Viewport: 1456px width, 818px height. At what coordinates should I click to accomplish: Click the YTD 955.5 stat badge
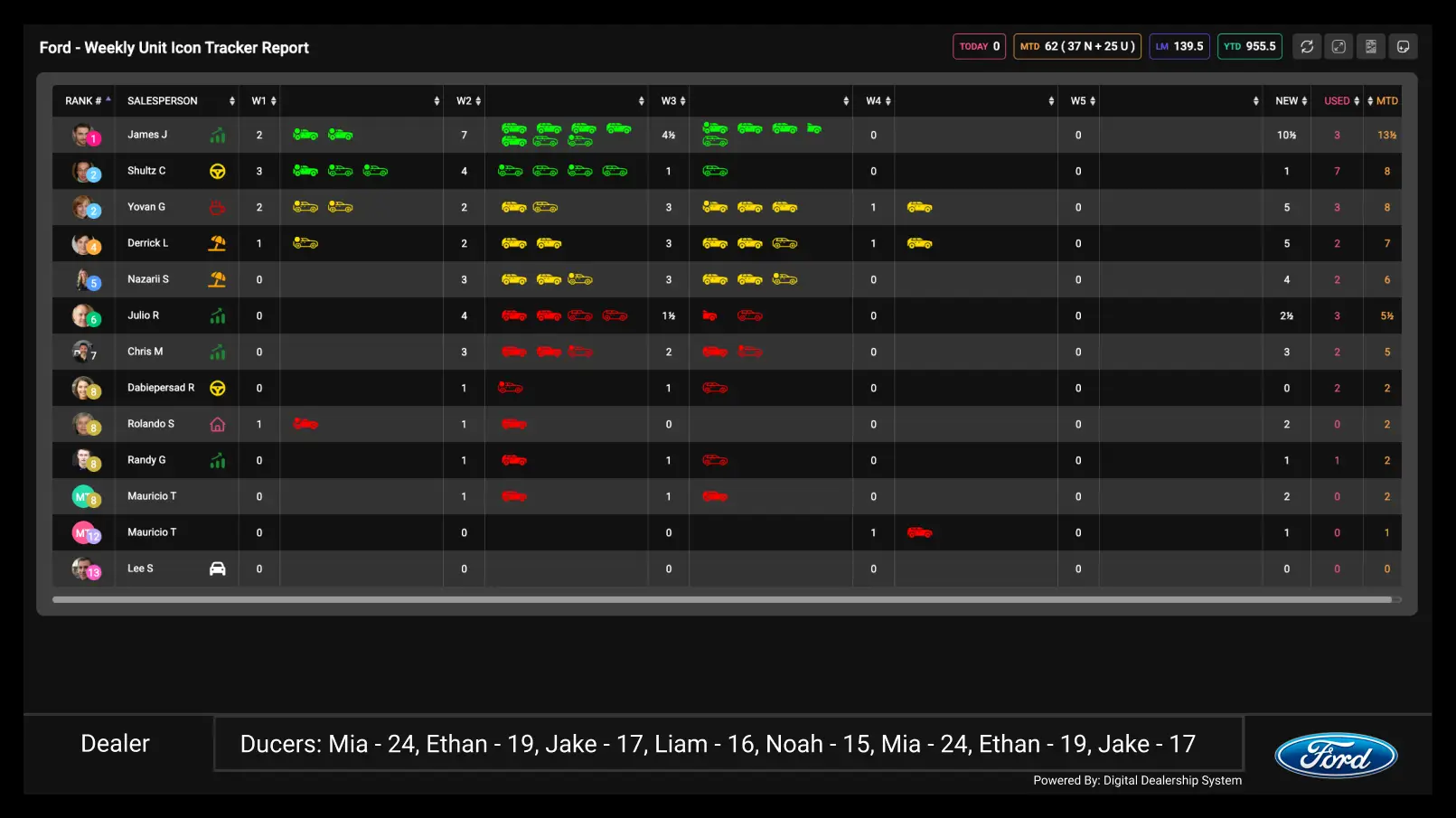click(1250, 46)
